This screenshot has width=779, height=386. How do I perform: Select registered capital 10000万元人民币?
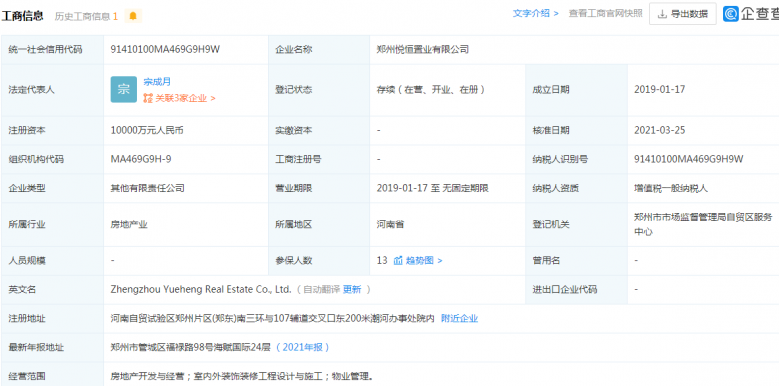(147, 130)
